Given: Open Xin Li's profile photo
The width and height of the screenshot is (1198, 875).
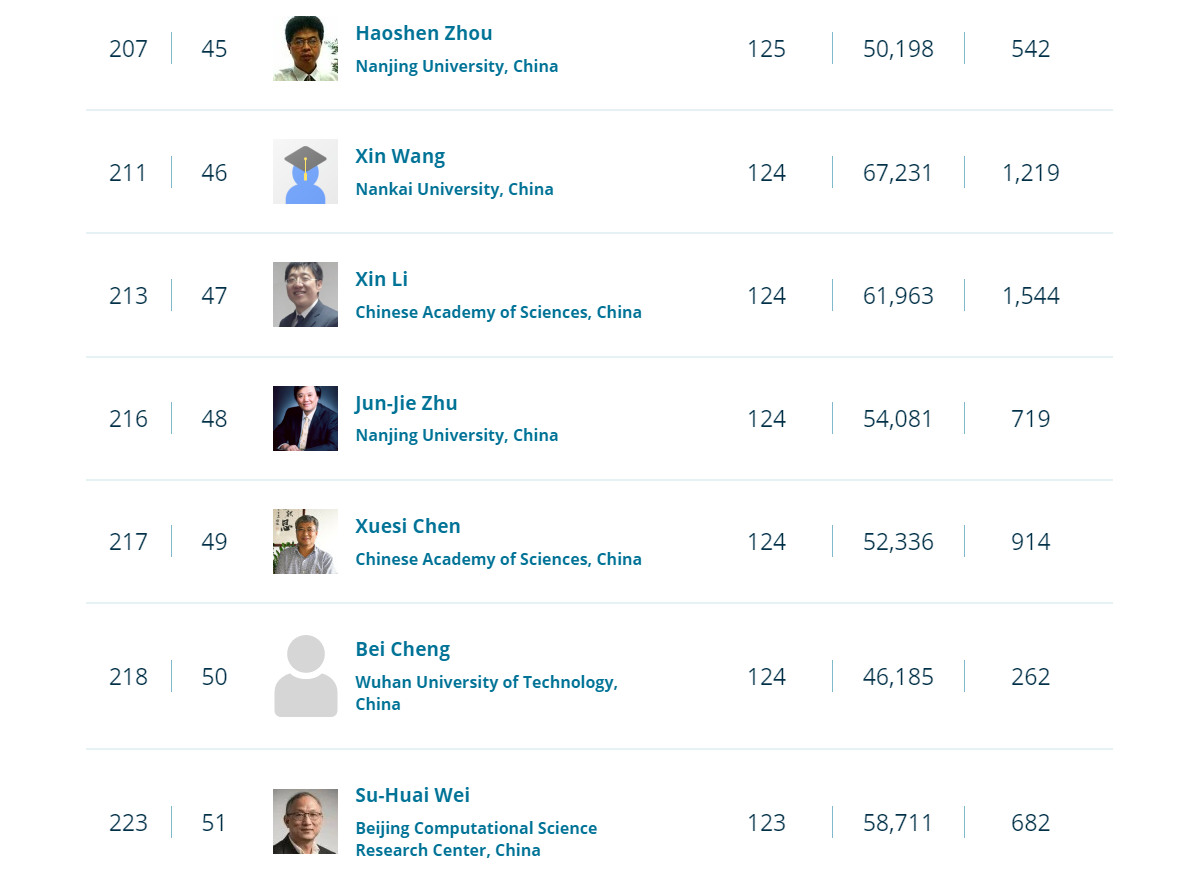Looking at the screenshot, I should coord(305,294).
